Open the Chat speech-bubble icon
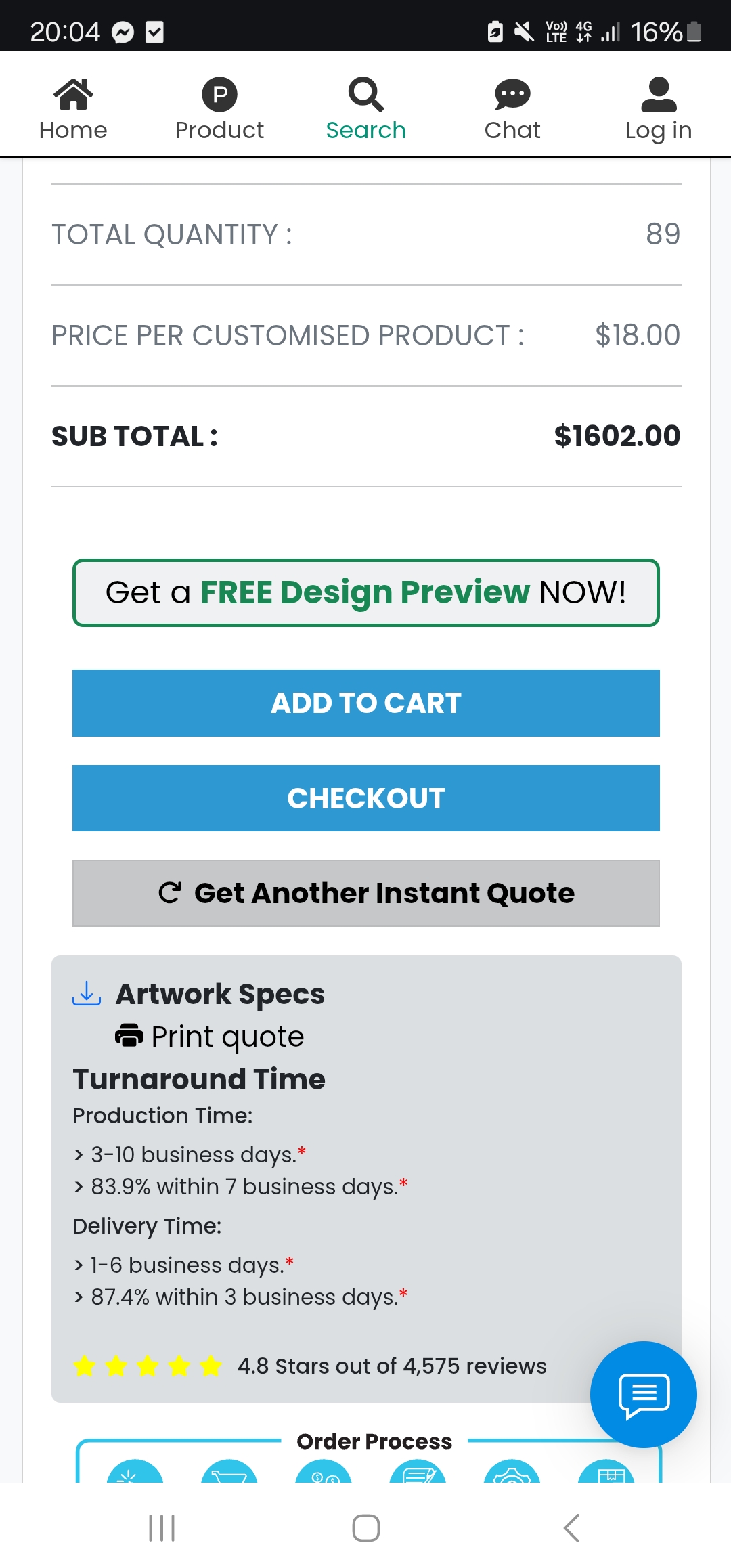The image size is (731, 1568). (x=512, y=94)
